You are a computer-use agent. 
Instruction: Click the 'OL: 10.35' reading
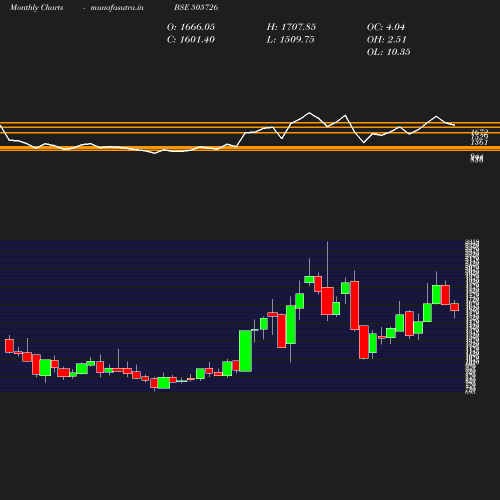coord(389,52)
